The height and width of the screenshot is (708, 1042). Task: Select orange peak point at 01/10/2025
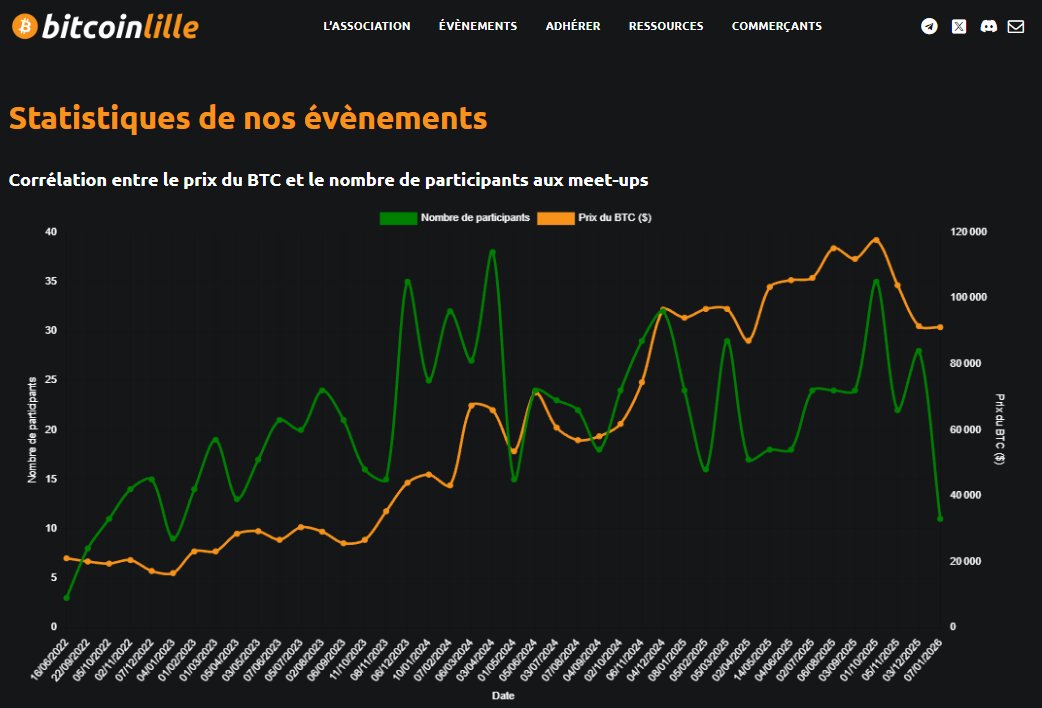(876, 240)
